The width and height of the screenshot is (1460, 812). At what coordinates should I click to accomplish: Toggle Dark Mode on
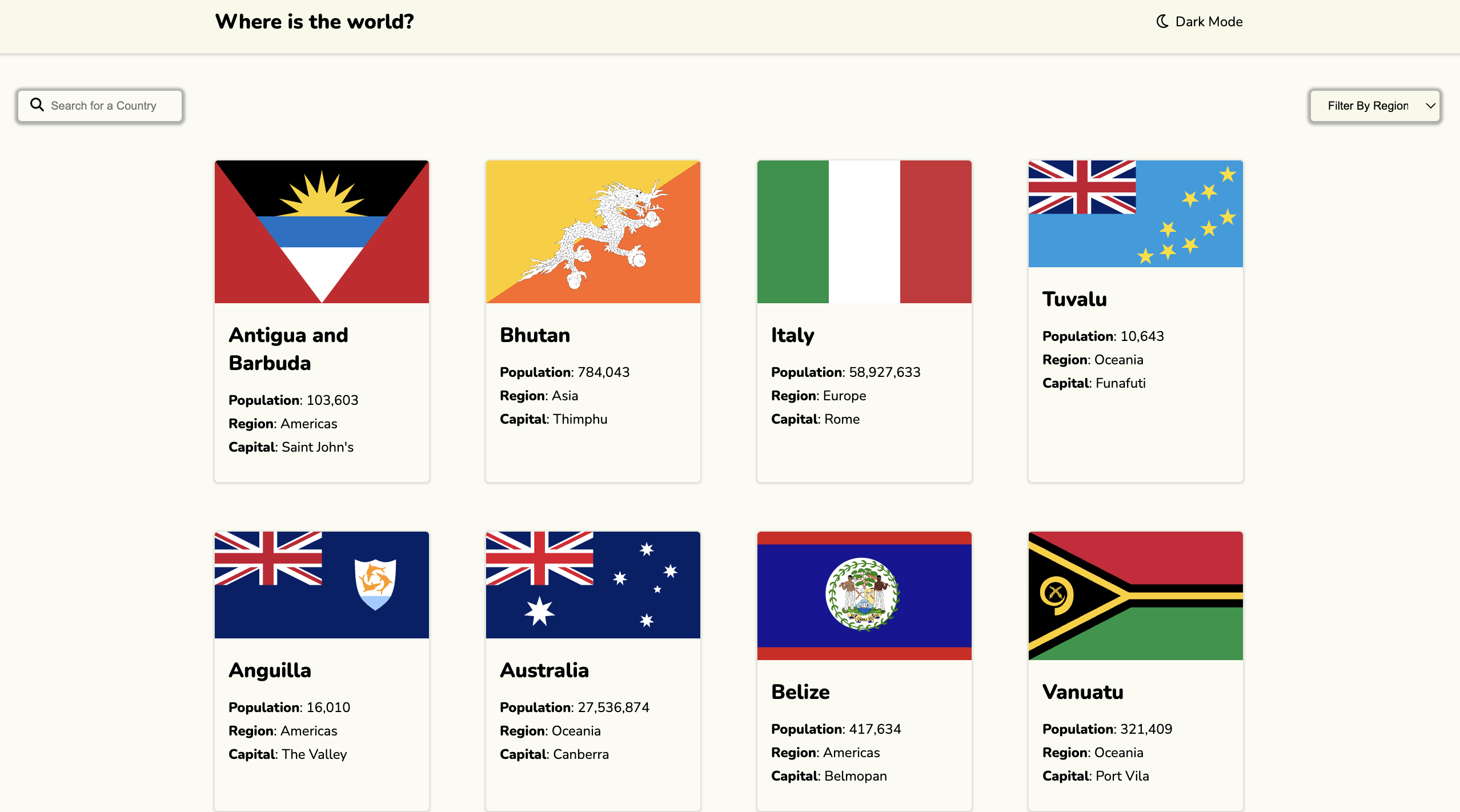(1200, 21)
